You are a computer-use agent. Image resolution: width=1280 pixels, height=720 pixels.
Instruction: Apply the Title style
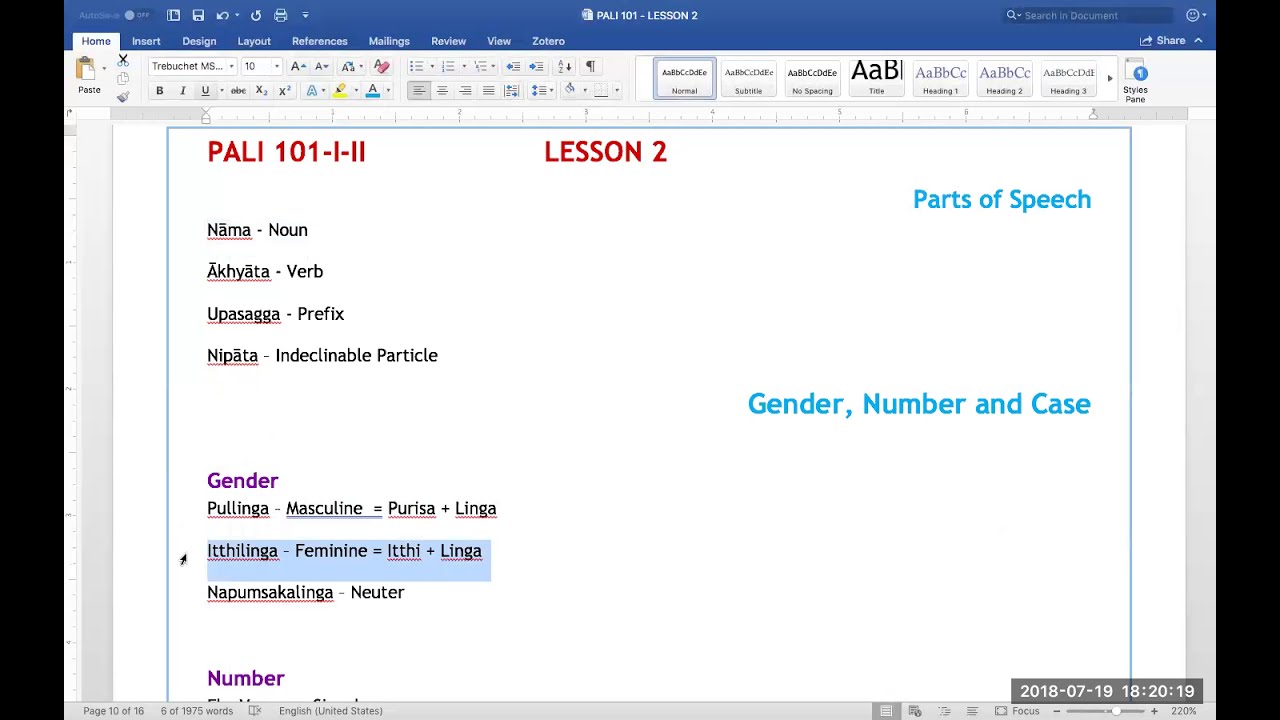coord(876,78)
